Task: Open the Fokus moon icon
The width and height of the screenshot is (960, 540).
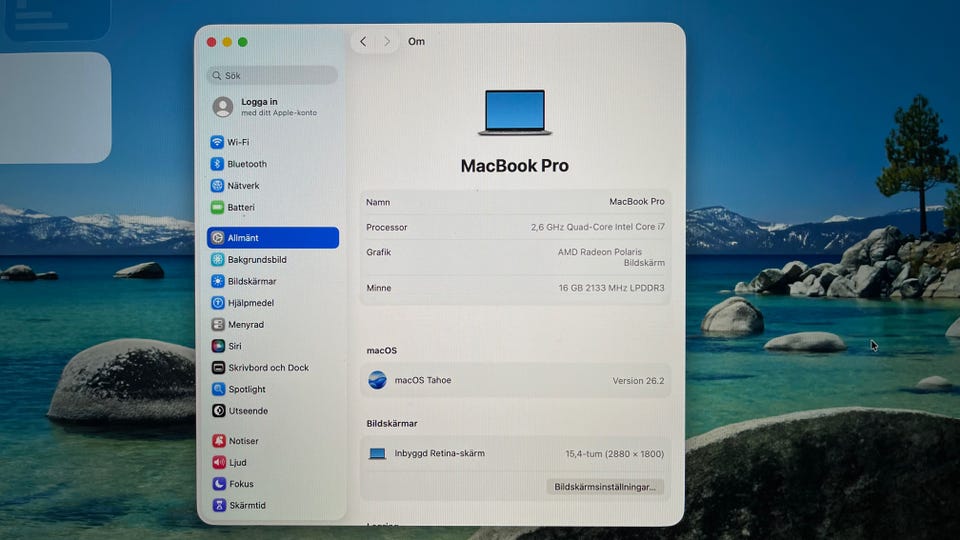Action: 219,484
